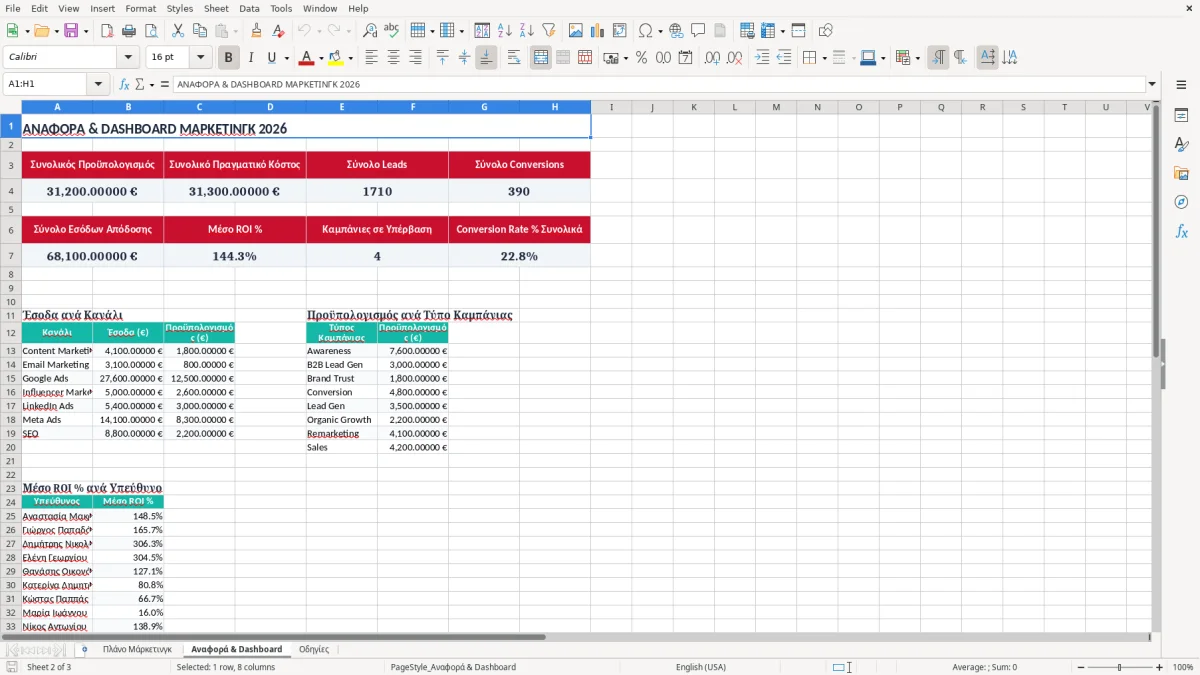Toggle Align Left
Image resolution: width=1200 pixels, height=675 pixels.
click(x=371, y=58)
